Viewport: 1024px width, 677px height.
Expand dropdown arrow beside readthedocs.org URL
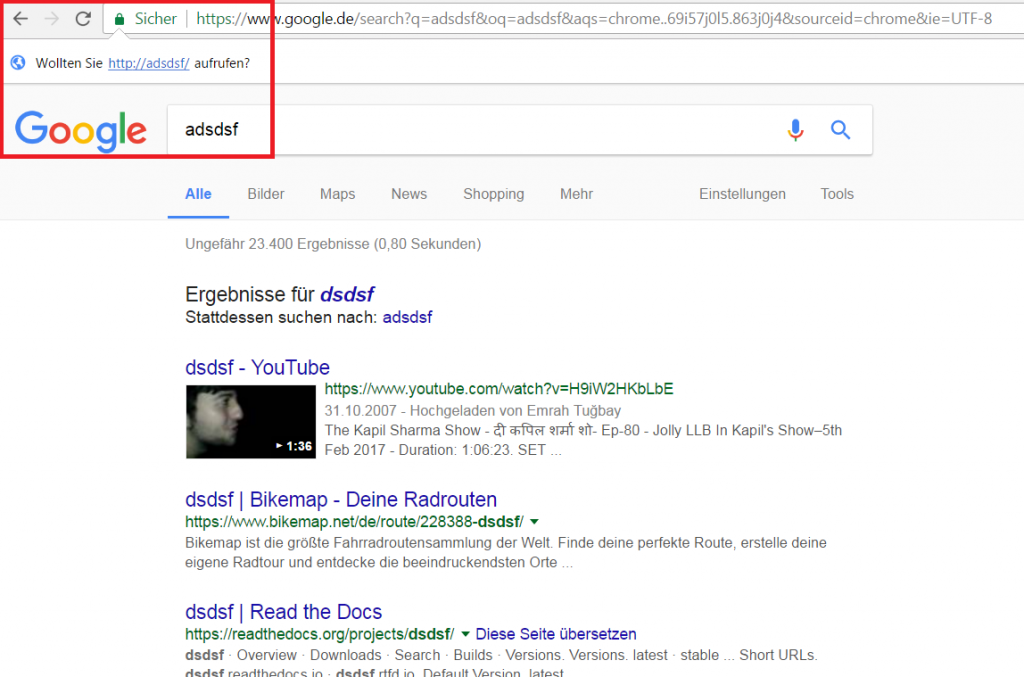pyautogui.click(x=465, y=634)
